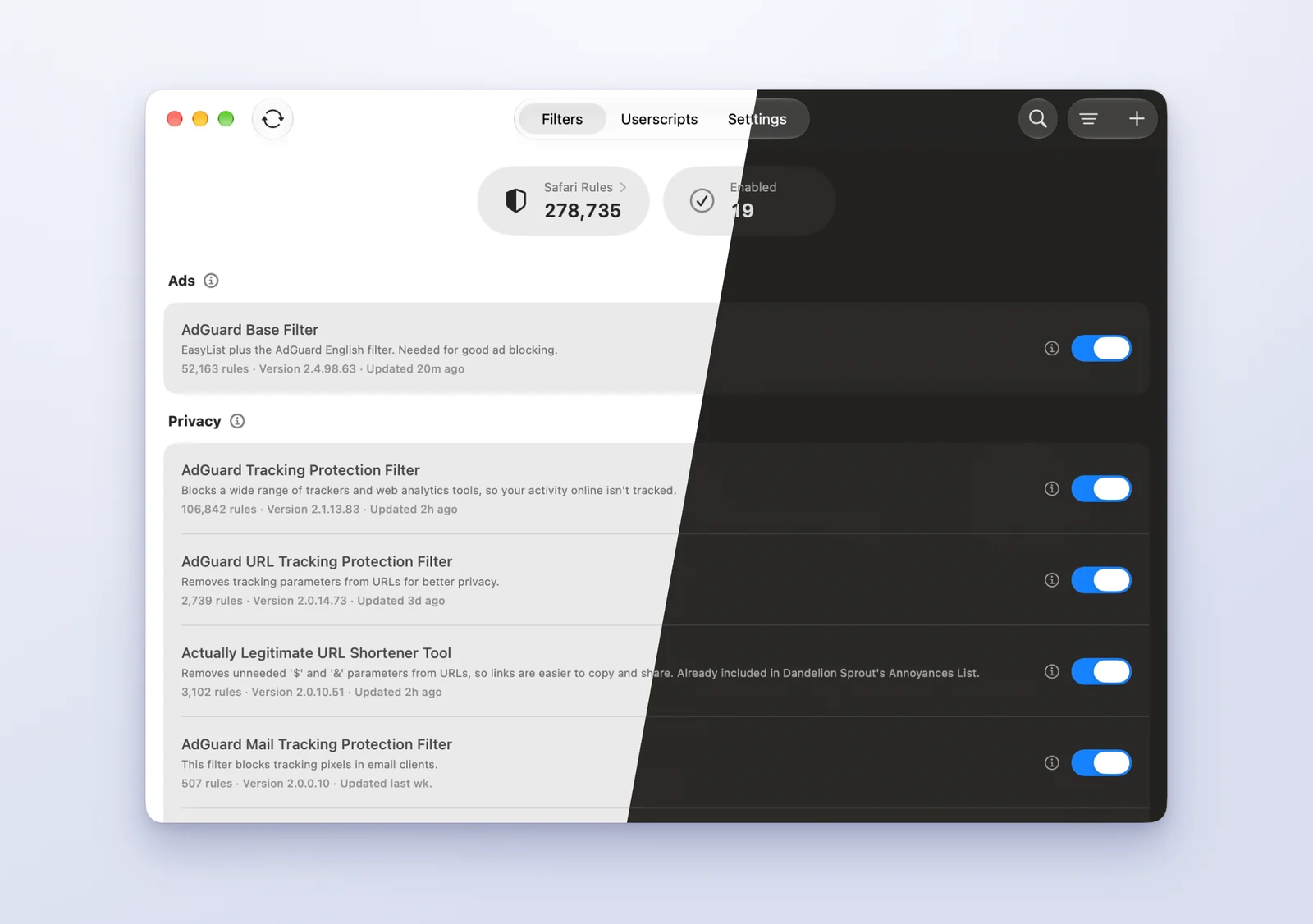The image size is (1313, 924).
Task: Click the Actually Legitimate URL Shortener Tool title
Action: tap(316, 653)
